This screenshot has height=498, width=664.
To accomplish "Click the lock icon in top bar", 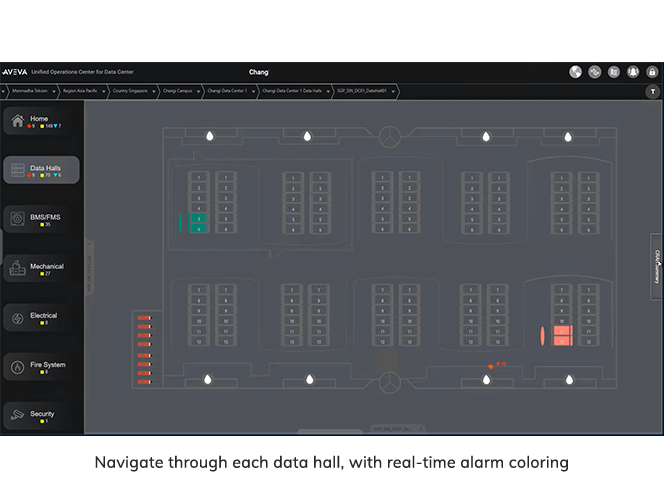I will point(652,72).
